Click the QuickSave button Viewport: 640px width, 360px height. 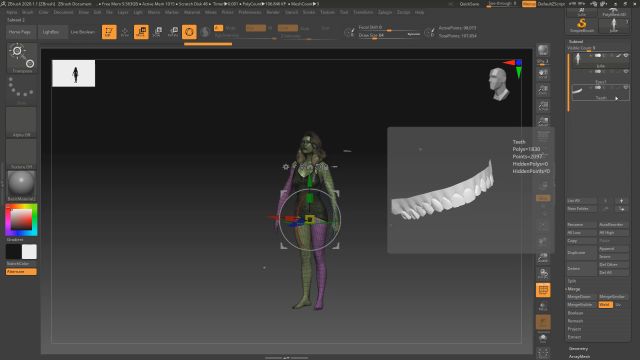point(469,4)
